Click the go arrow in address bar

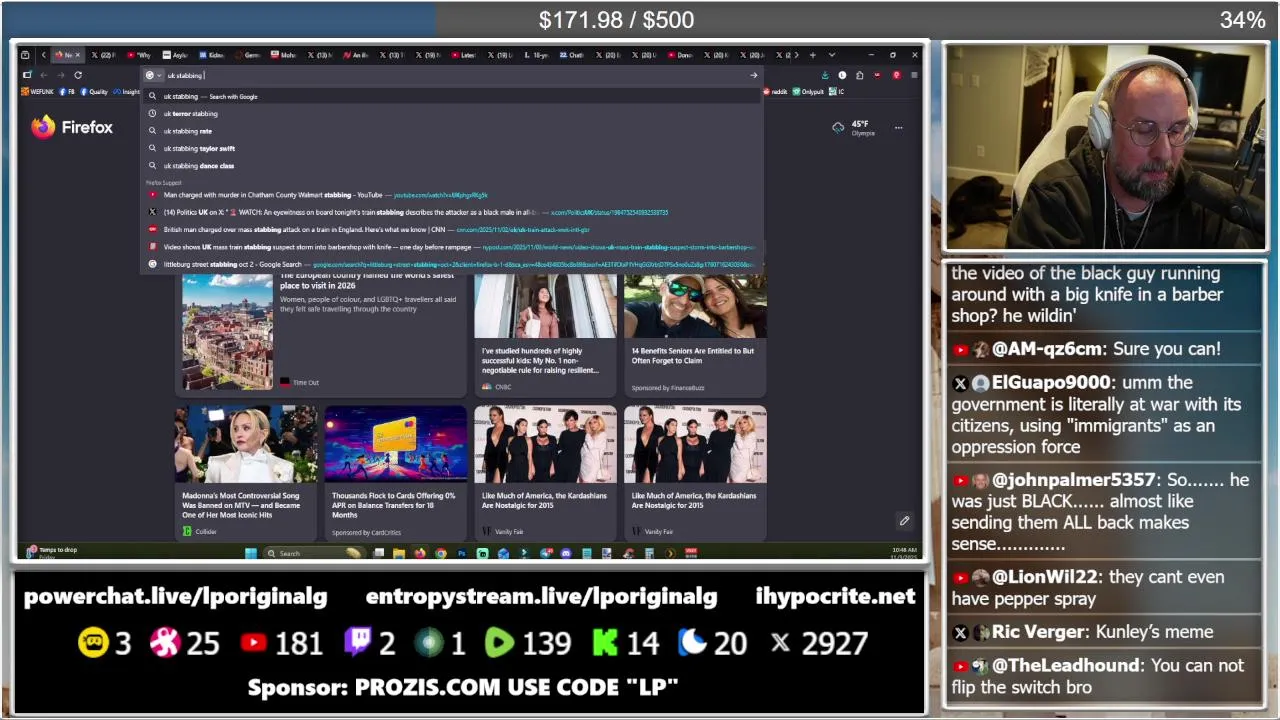point(754,75)
